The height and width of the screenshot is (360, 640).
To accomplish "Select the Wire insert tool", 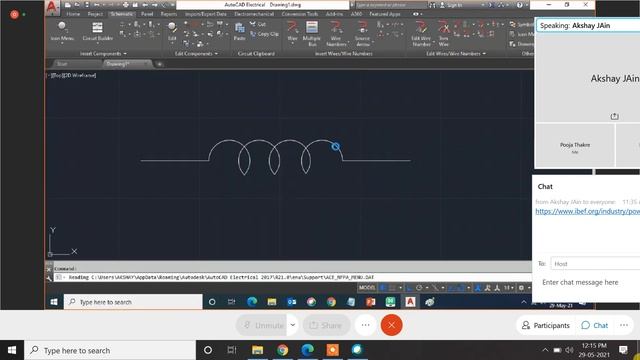I will [292, 31].
